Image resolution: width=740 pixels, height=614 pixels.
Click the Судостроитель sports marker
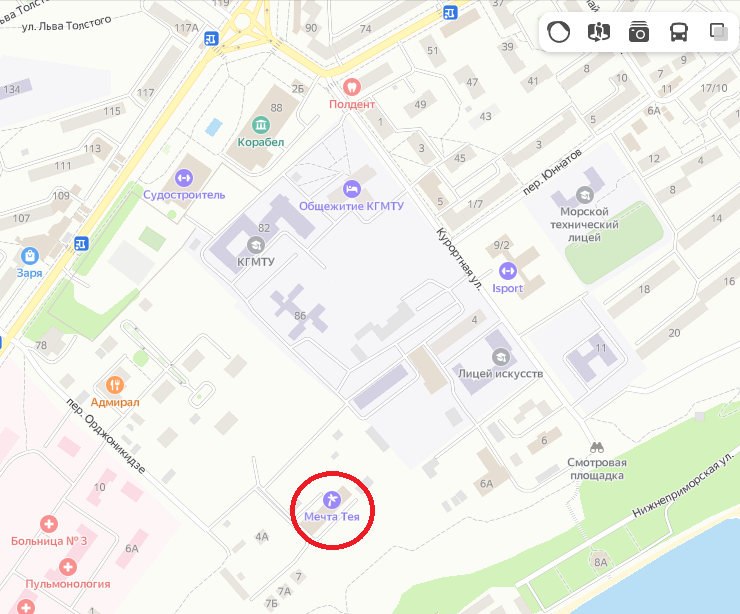click(184, 178)
